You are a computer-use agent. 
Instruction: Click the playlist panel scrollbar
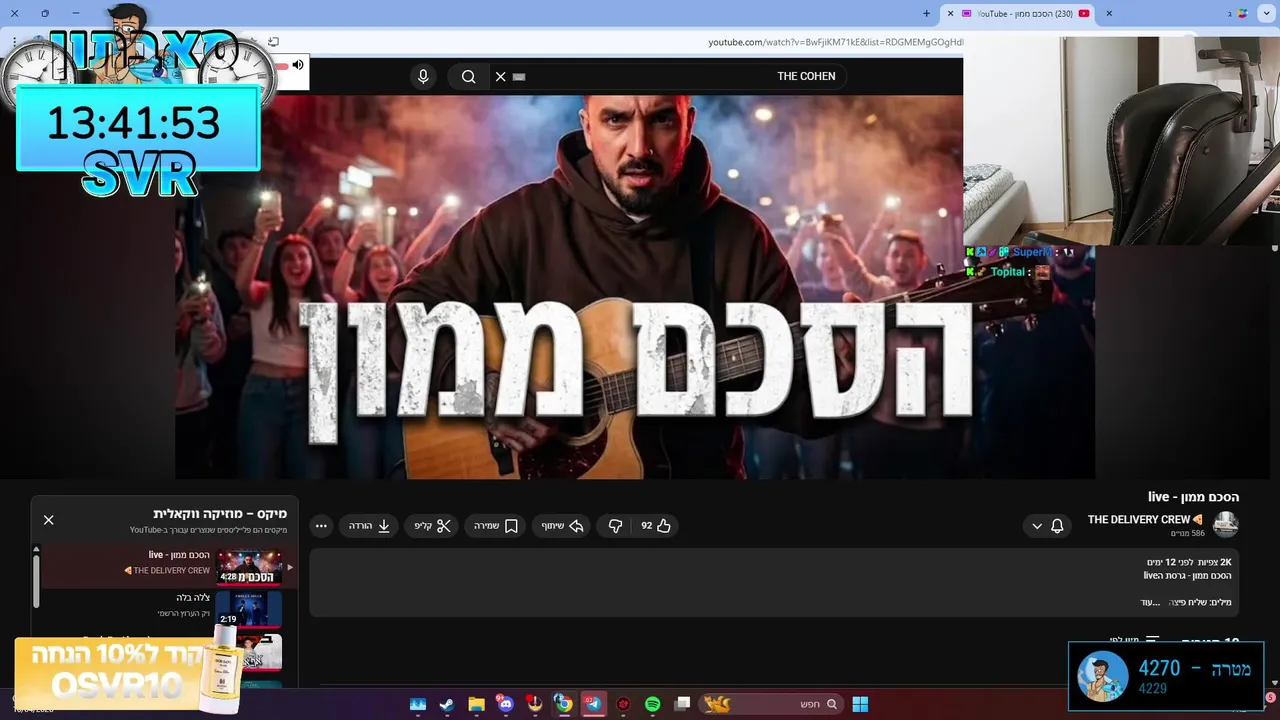click(x=37, y=579)
